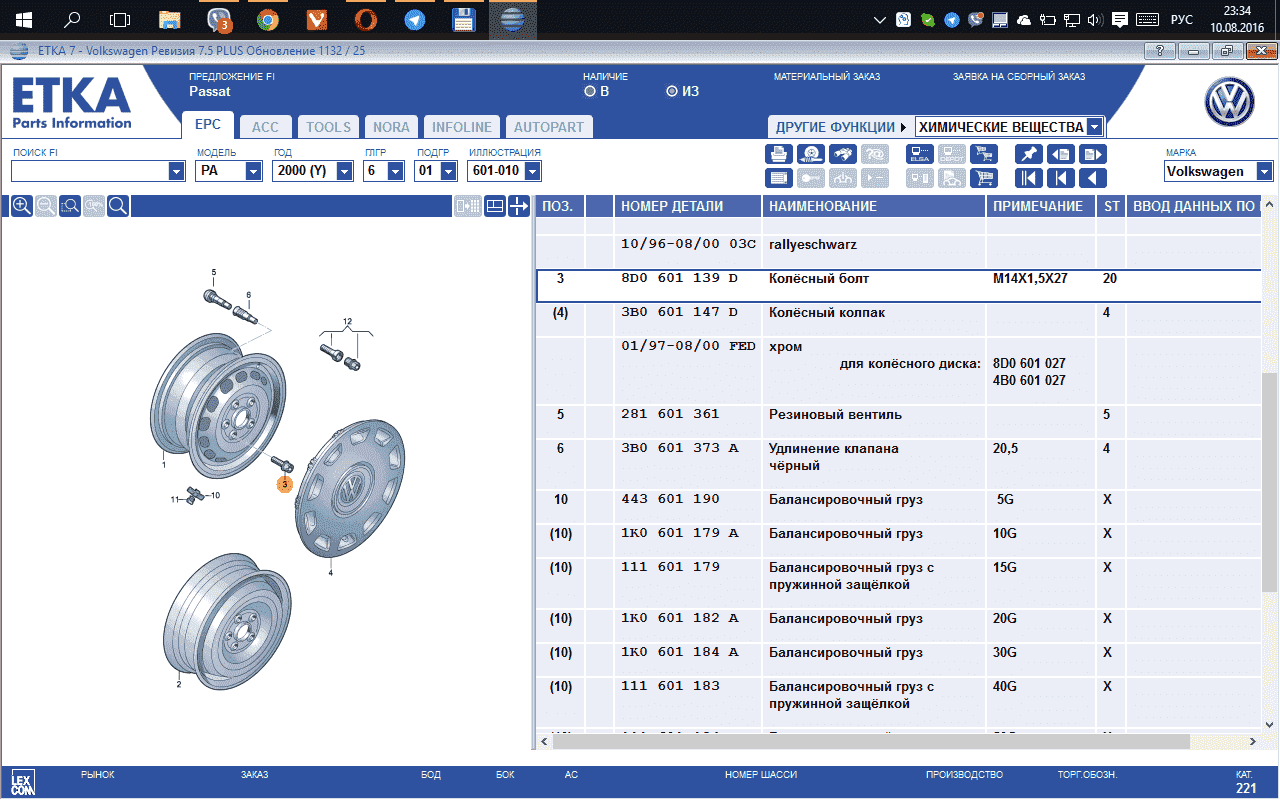Click the ДРУГИЕ ФУНКЦИИ button

(839, 127)
